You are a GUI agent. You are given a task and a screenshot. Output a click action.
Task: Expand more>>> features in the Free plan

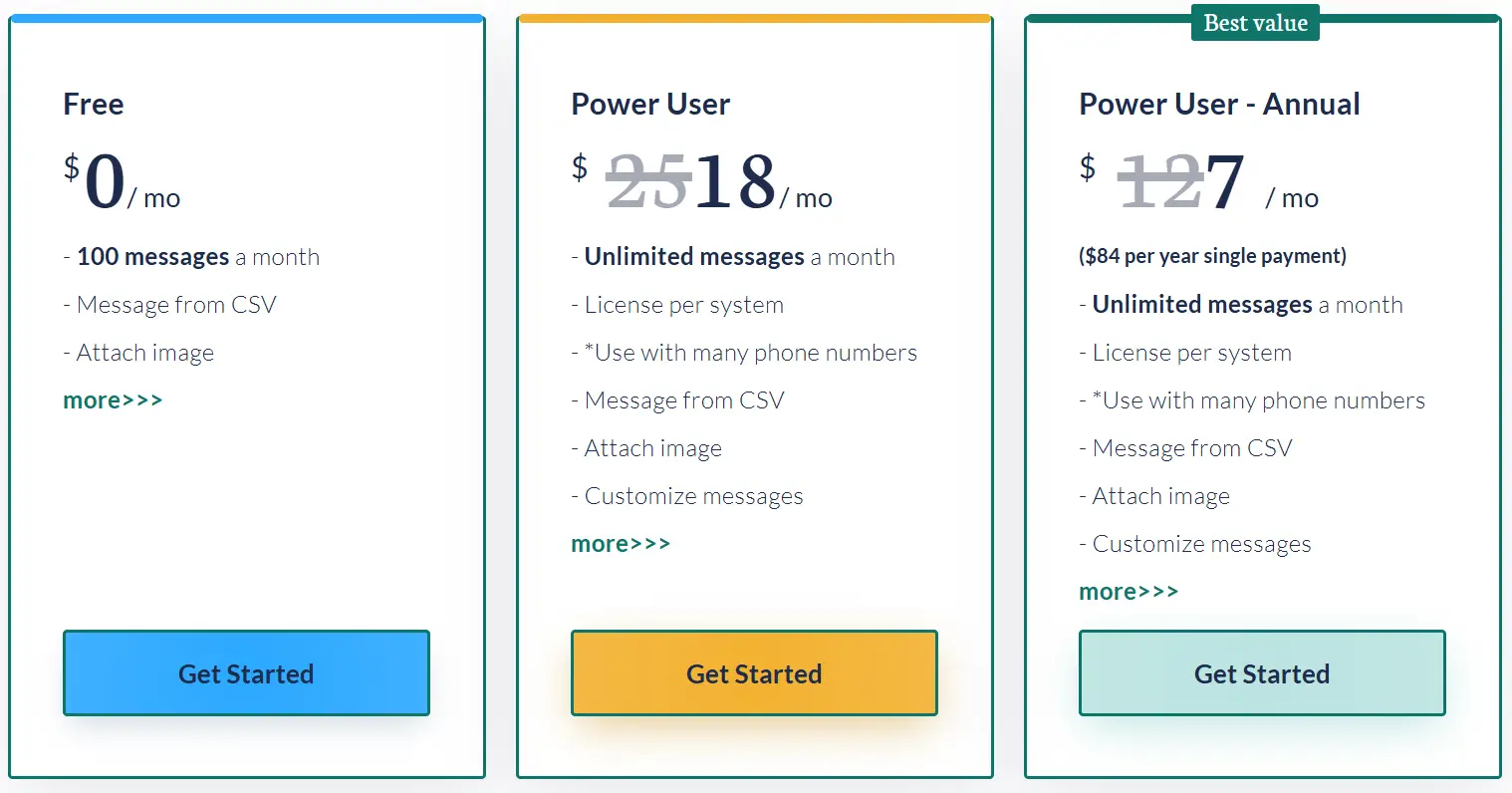click(113, 400)
